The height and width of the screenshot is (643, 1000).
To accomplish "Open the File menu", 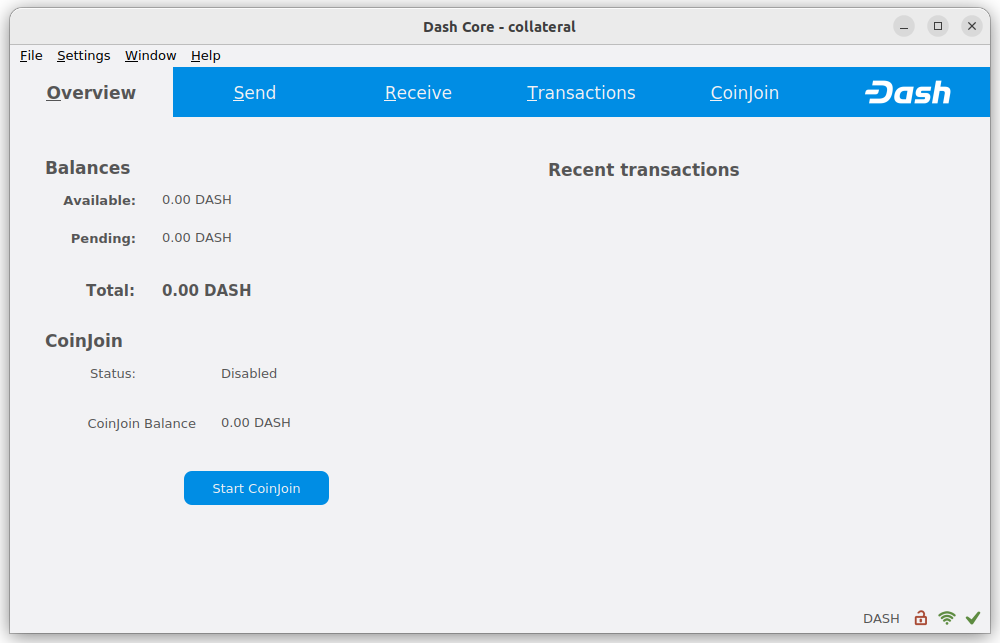I will coord(30,56).
